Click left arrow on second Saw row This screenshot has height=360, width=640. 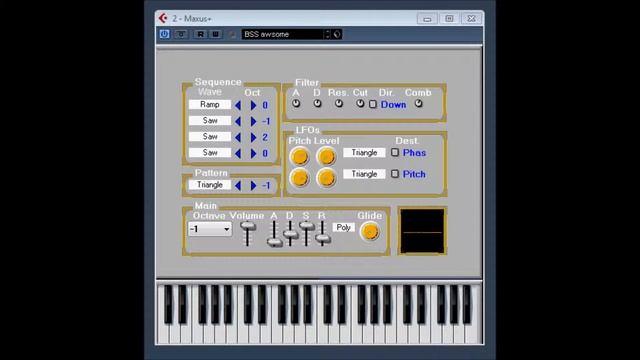coord(238,121)
